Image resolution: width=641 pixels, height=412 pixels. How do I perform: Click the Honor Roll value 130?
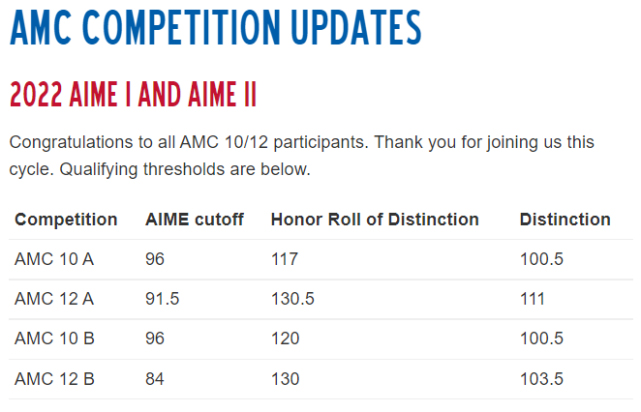(x=285, y=379)
